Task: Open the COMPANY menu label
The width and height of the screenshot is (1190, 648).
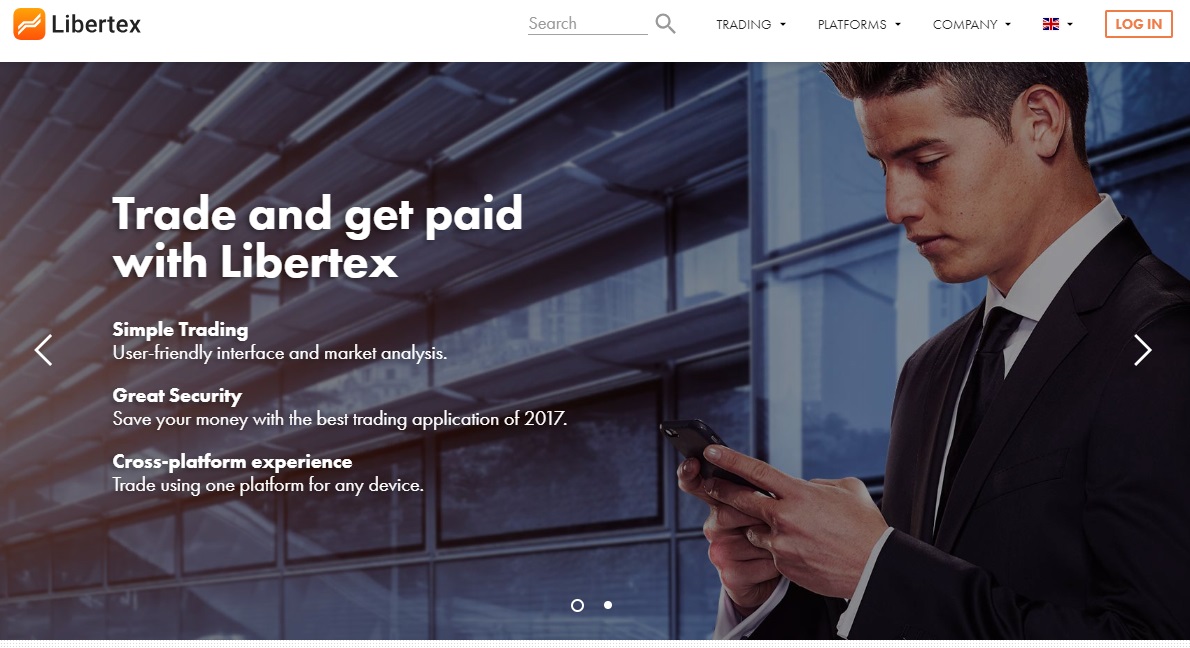Action: click(965, 24)
